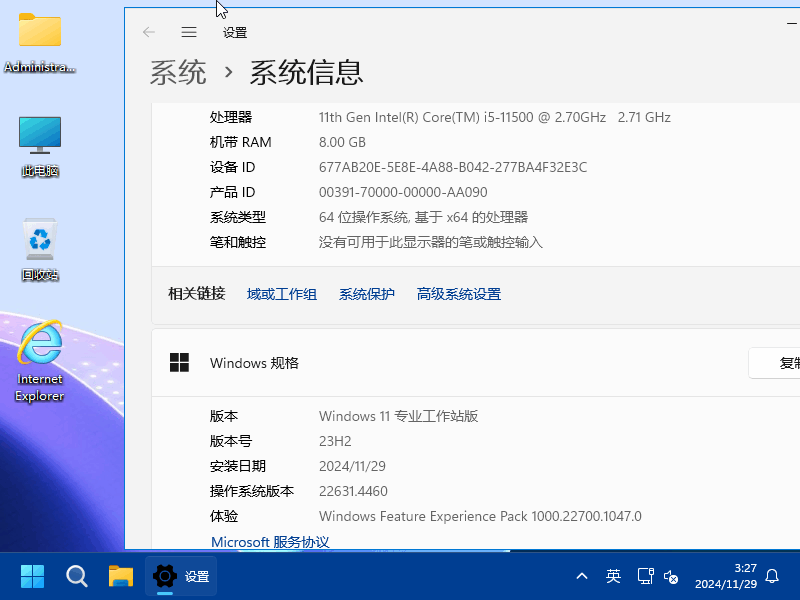Viewport: 800px width, 600px height.
Task: Launch File Explorer from the taskbar
Action: point(121,577)
